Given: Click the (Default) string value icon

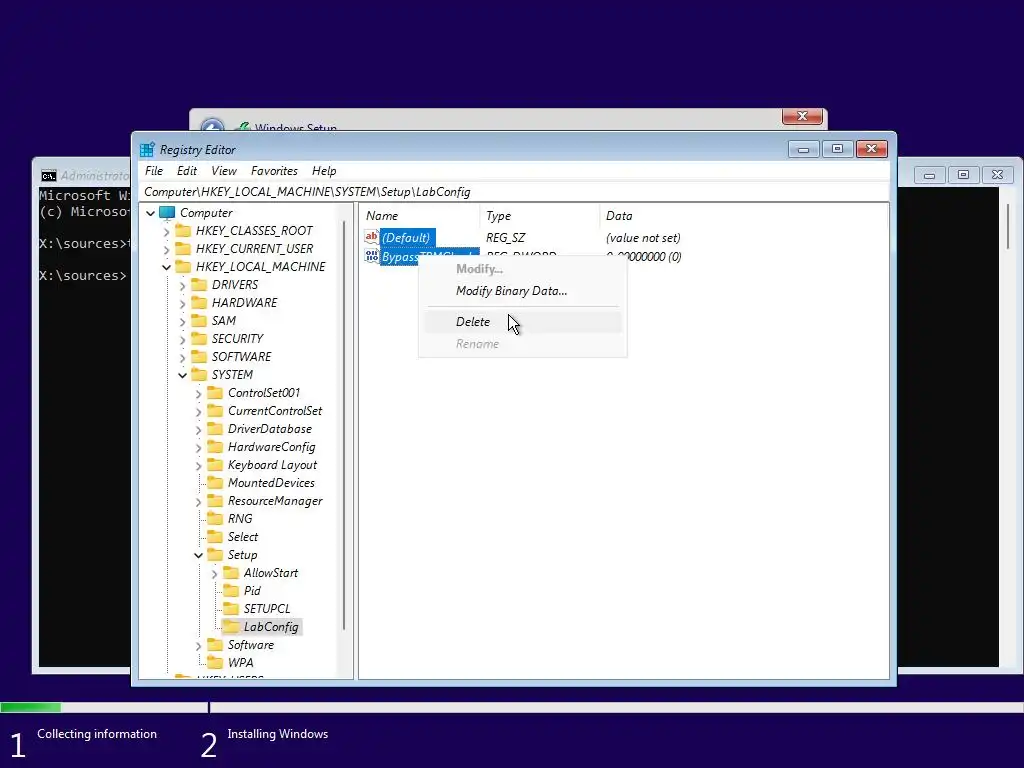Looking at the screenshot, I should click(372, 237).
